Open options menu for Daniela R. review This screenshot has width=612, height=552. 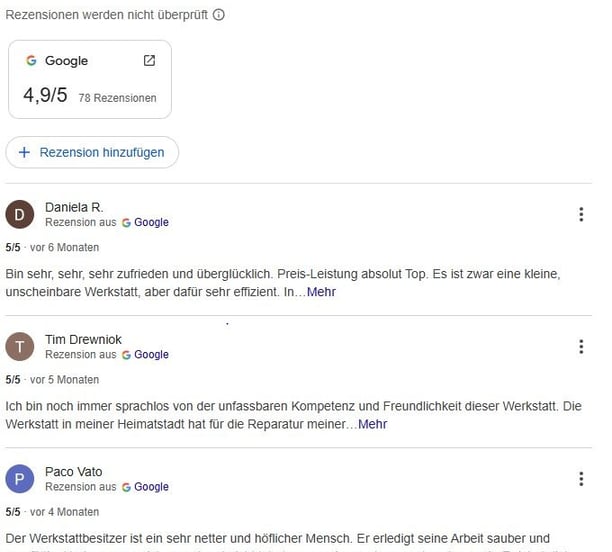tap(580, 214)
